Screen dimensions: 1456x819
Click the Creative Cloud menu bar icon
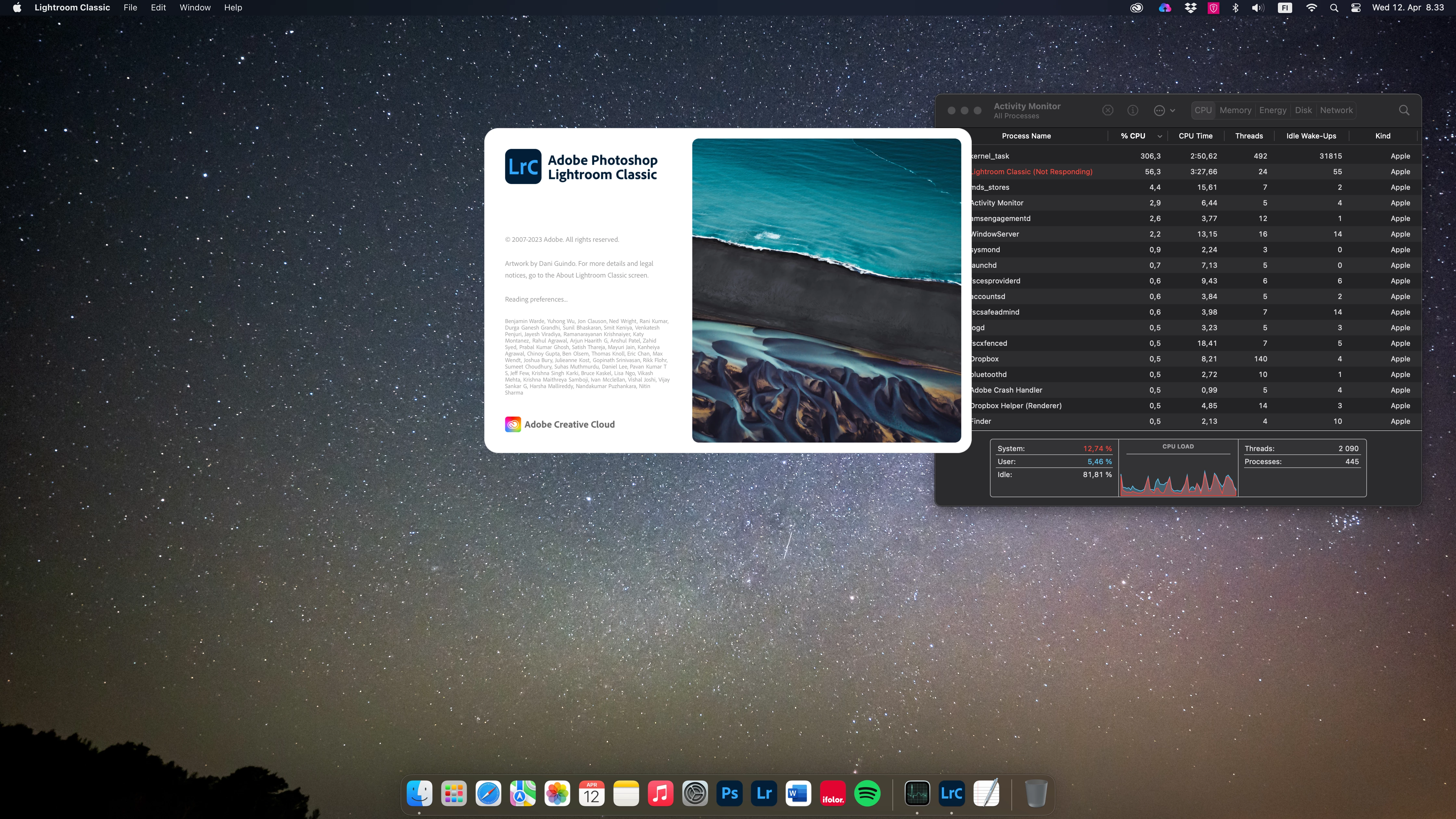[1136, 8]
